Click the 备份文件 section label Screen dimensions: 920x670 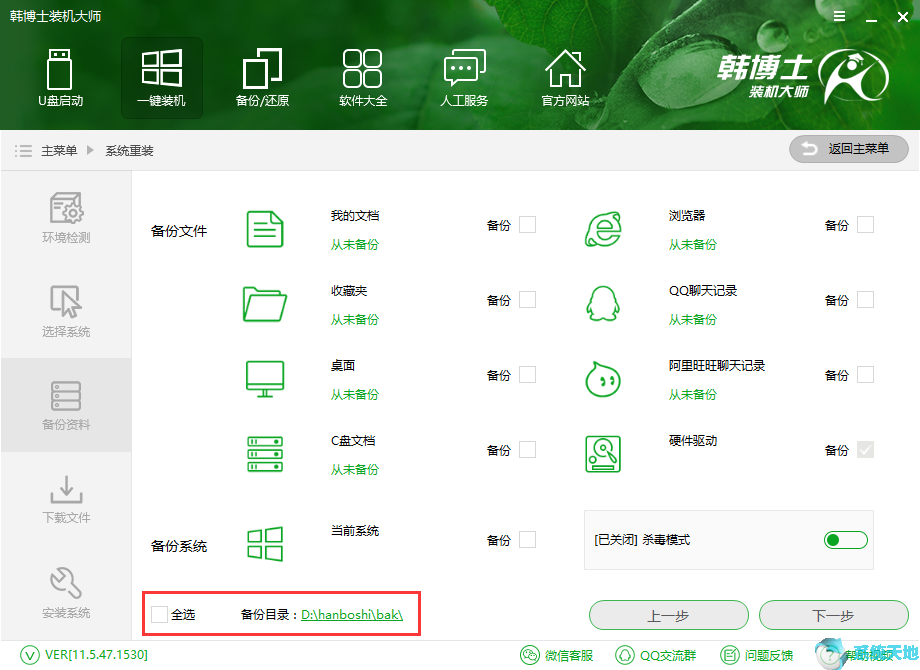click(x=179, y=231)
